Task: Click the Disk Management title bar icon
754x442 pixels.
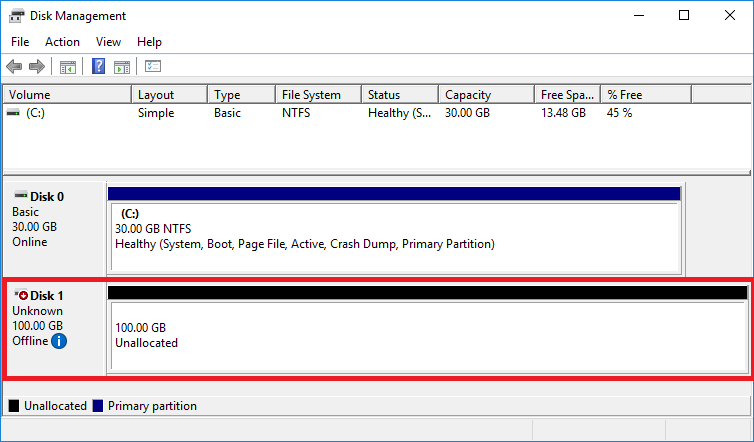Action: pyautogui.click(x=16, y=16)
